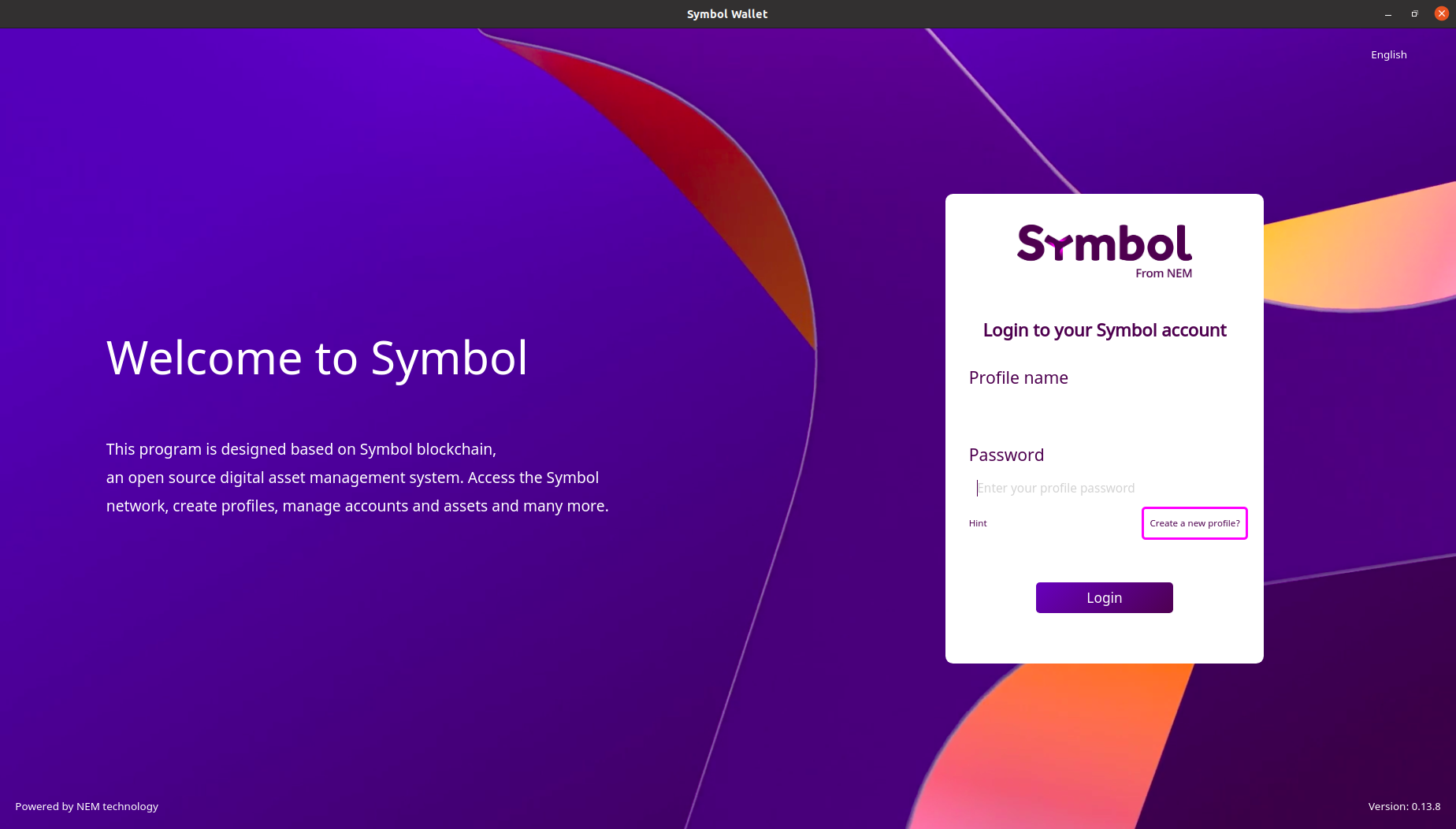Restore the Symbol Wallet window size
This screenshot has width=1456, height=829.
coord(1414,14)
